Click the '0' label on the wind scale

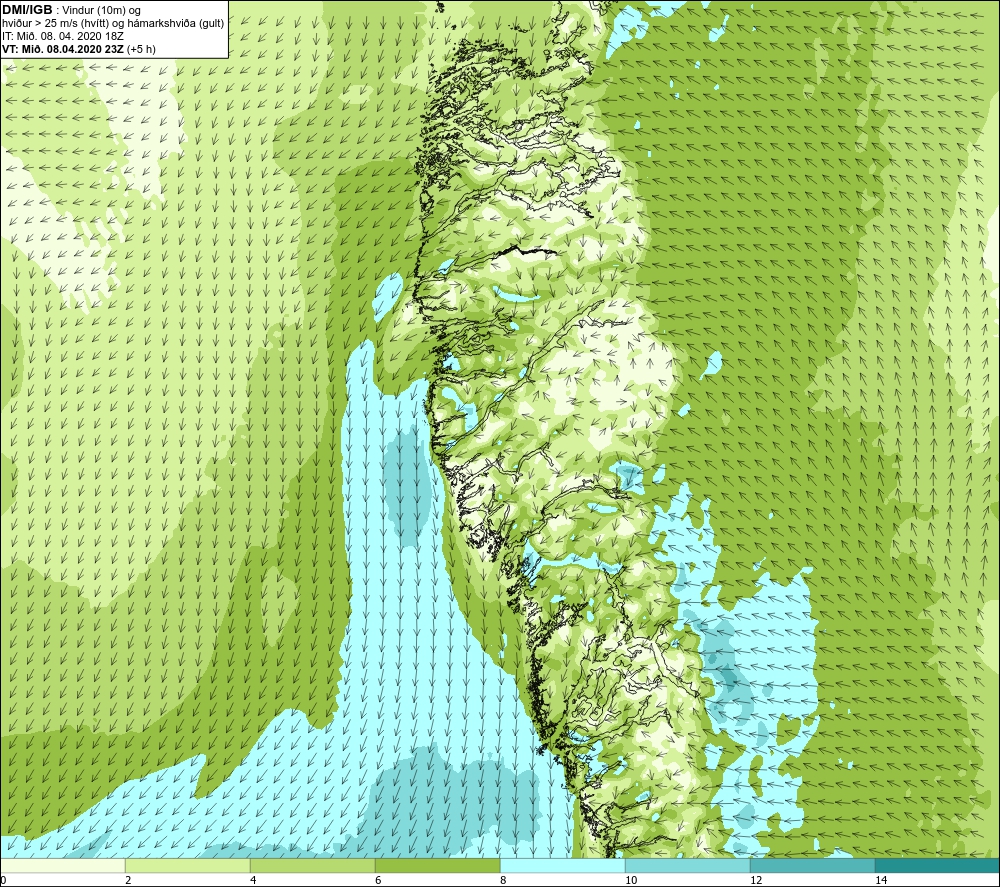coord(3,881)
